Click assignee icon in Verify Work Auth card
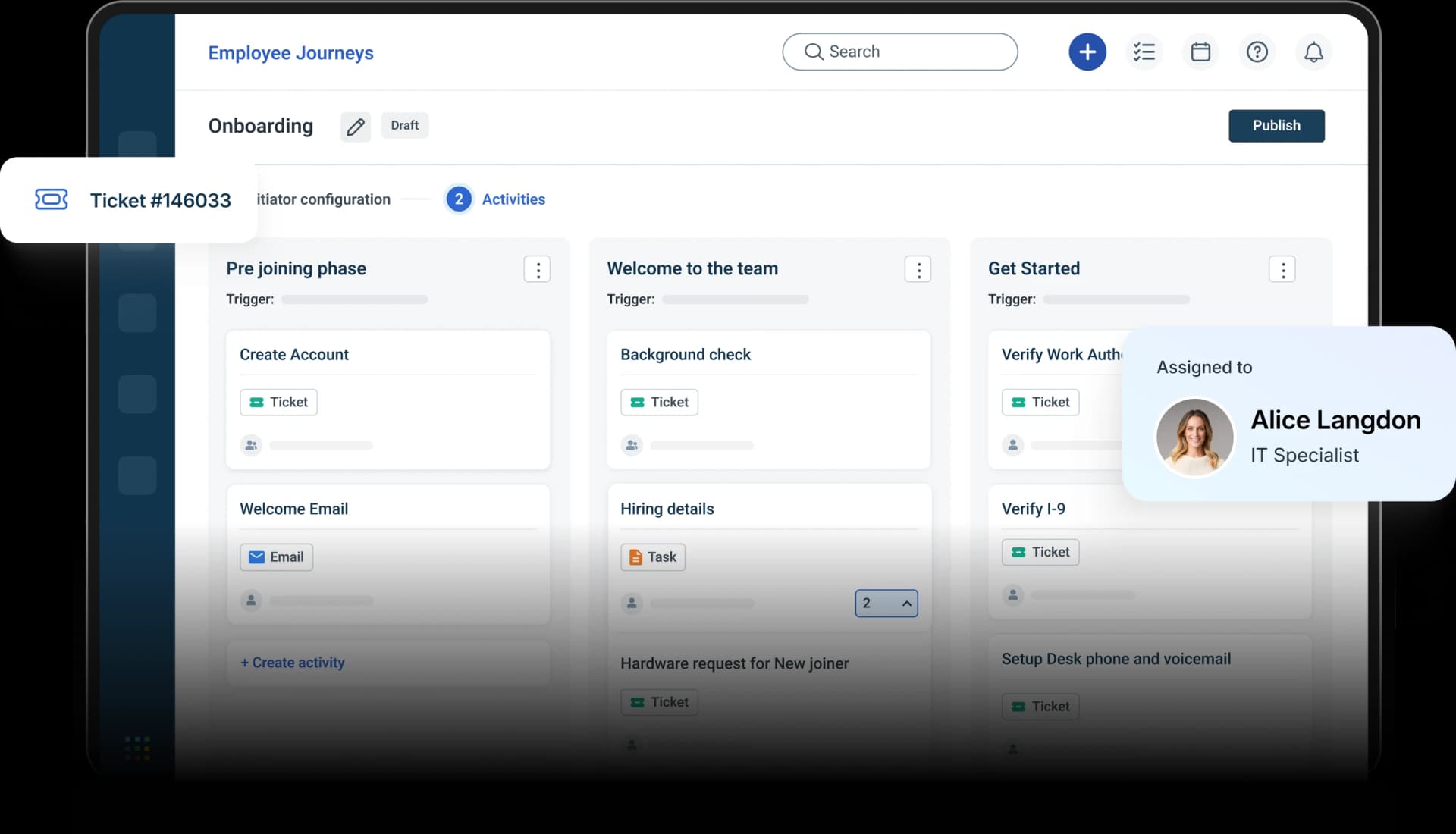The height and width of the screenshot is (834, 1456). coord(1013,445)
